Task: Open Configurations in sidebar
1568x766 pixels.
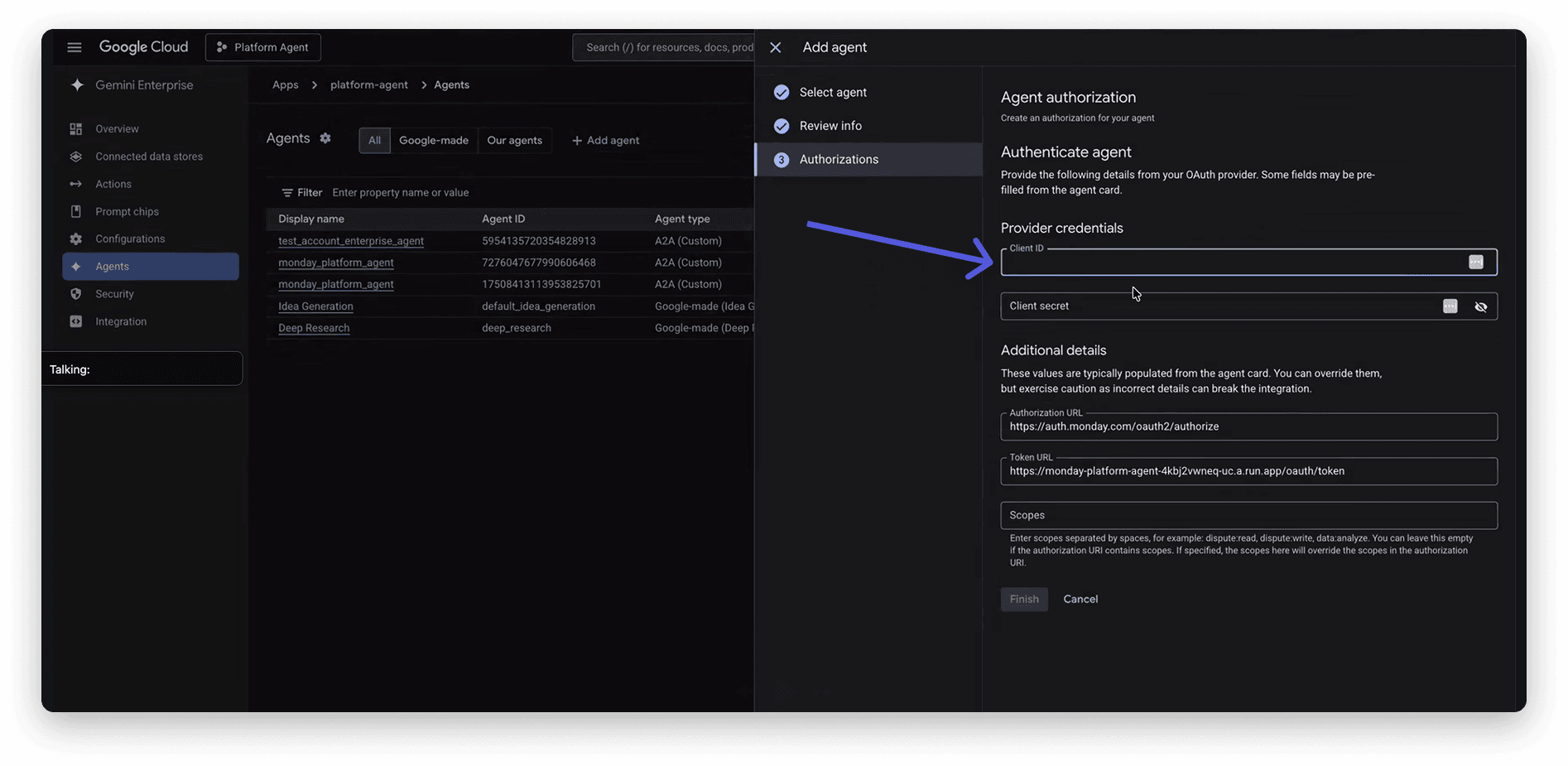Action: pos(130,238)
